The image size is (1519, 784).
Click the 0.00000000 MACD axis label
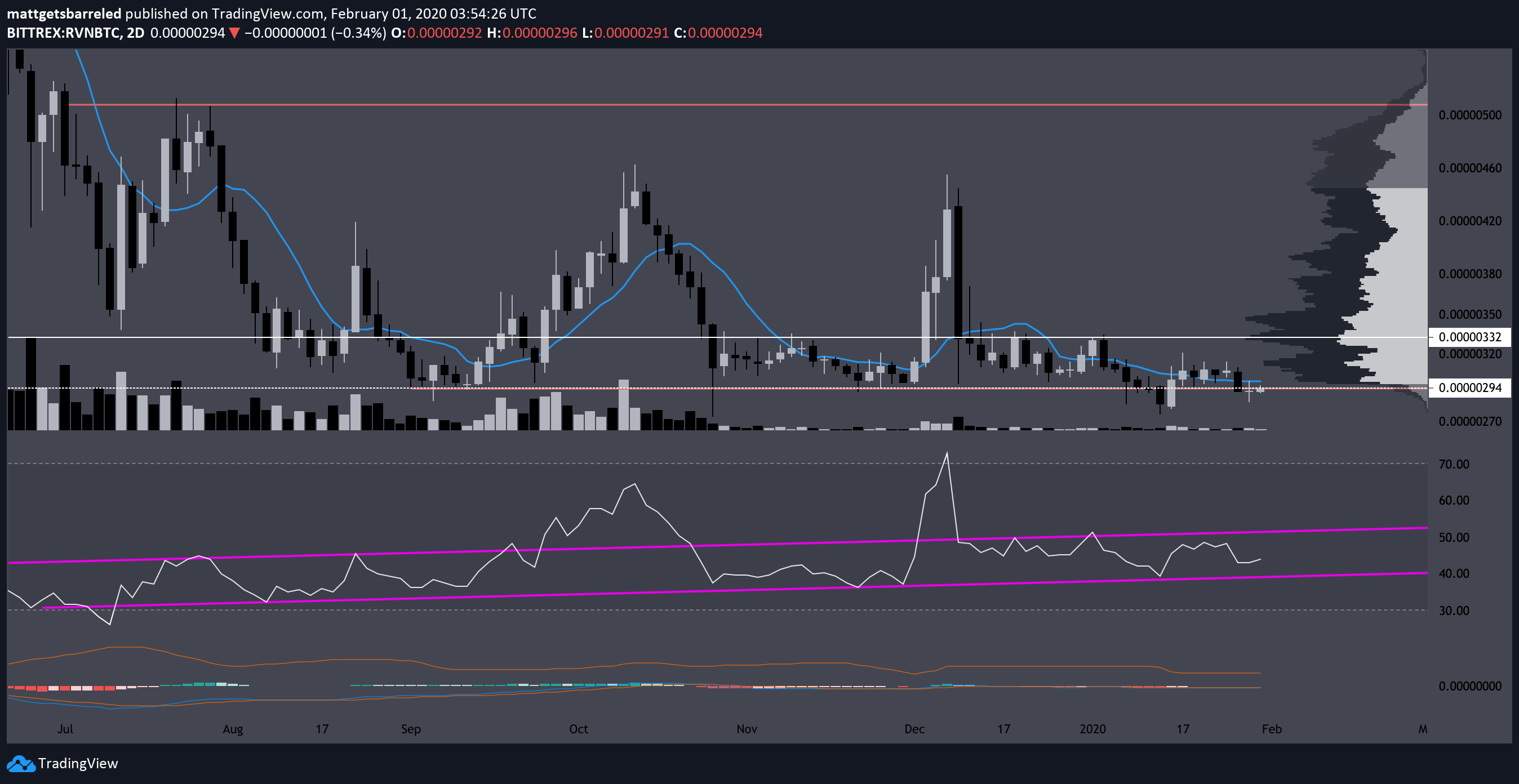(x=1470, y=686)
